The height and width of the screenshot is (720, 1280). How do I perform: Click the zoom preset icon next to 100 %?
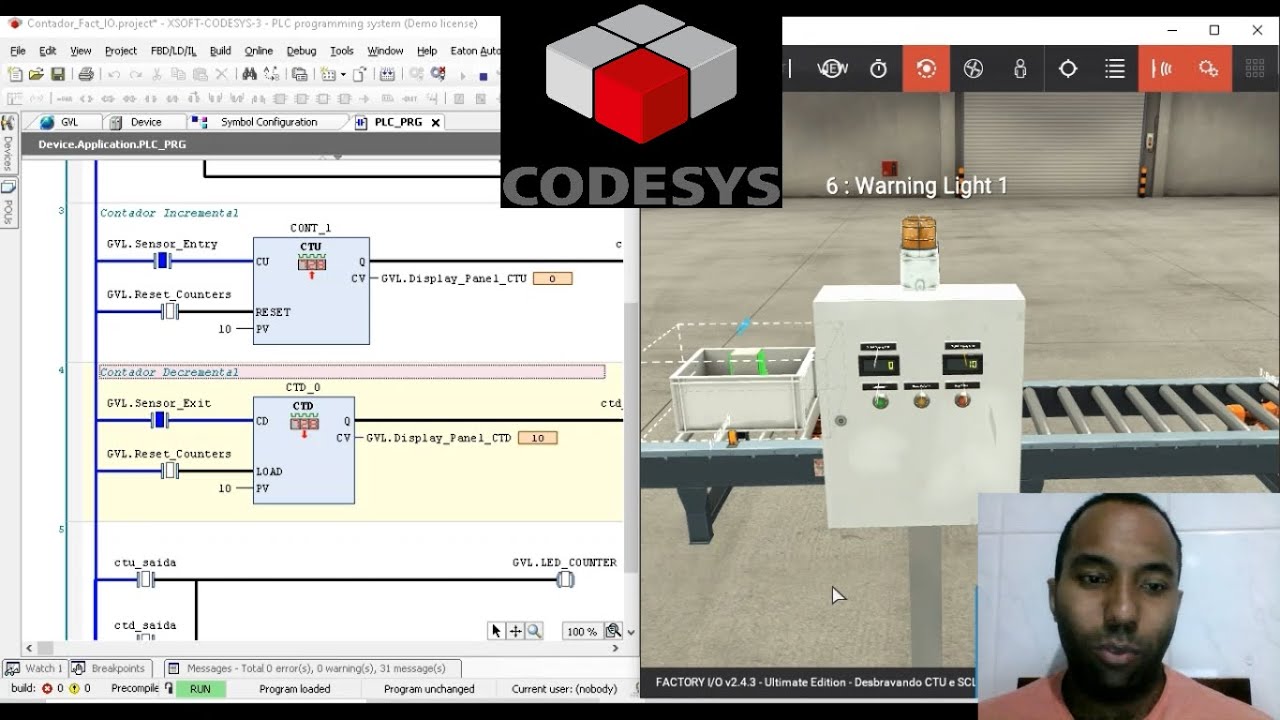(x=613, y=631)
